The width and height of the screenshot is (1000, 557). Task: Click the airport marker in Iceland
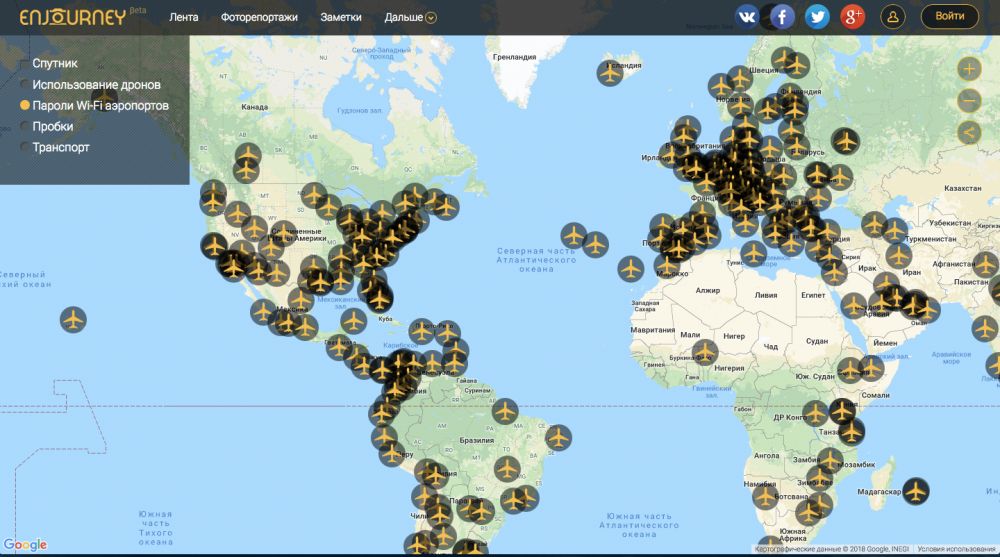point(610,73)
